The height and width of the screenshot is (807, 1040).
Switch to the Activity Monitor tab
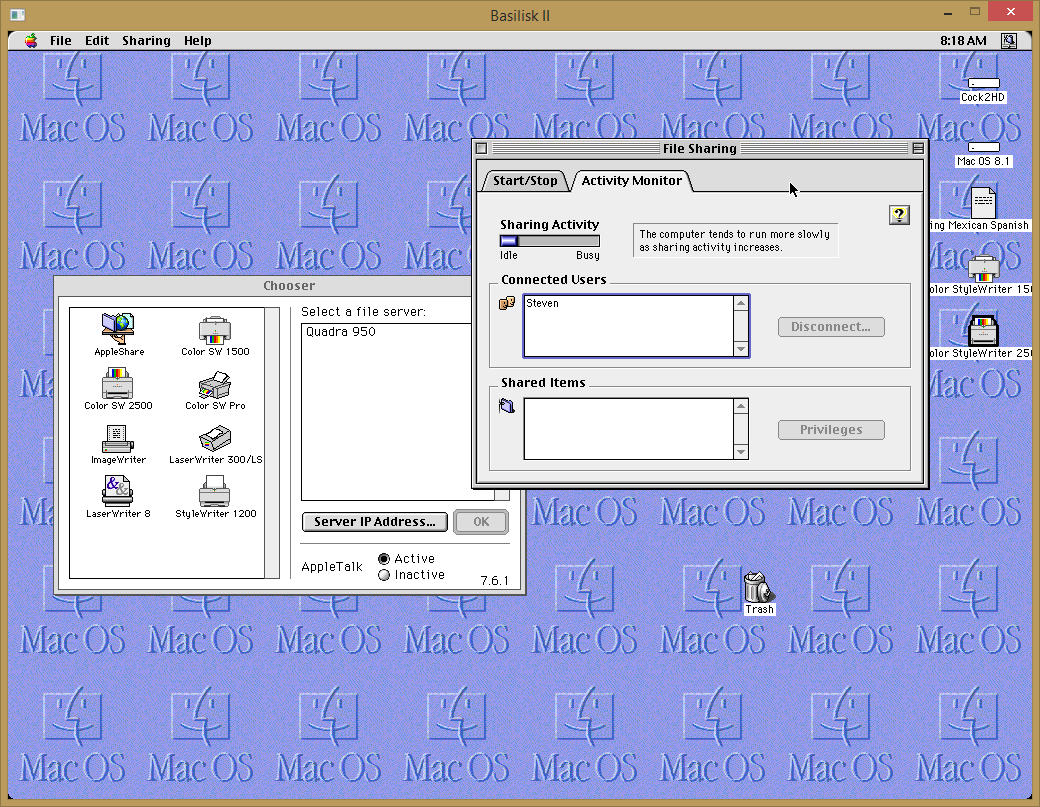click(631, 180)
